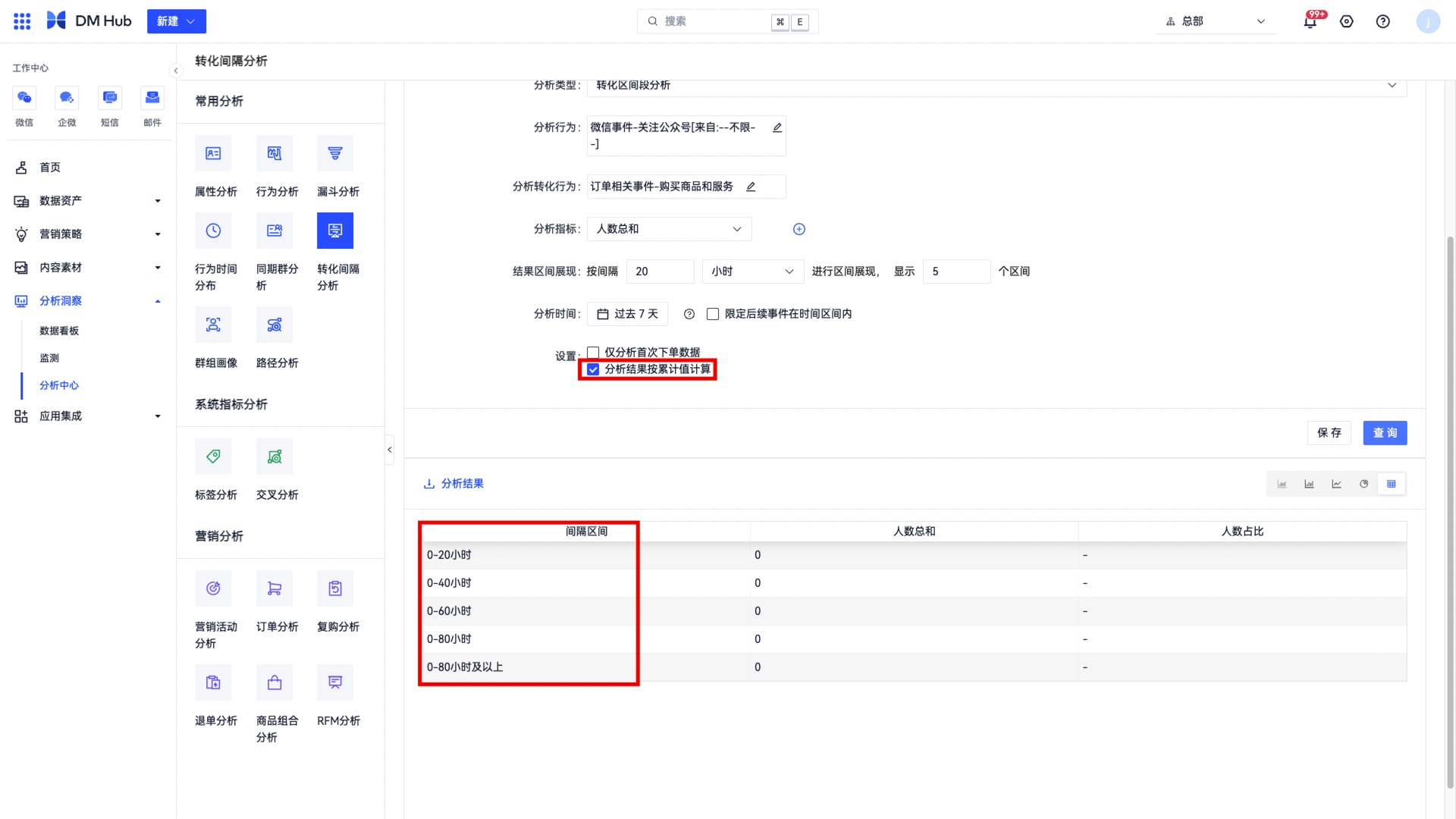Click the 查询 button
The height and width of the screenshot is (819, 1456).
pos(1385,432)
